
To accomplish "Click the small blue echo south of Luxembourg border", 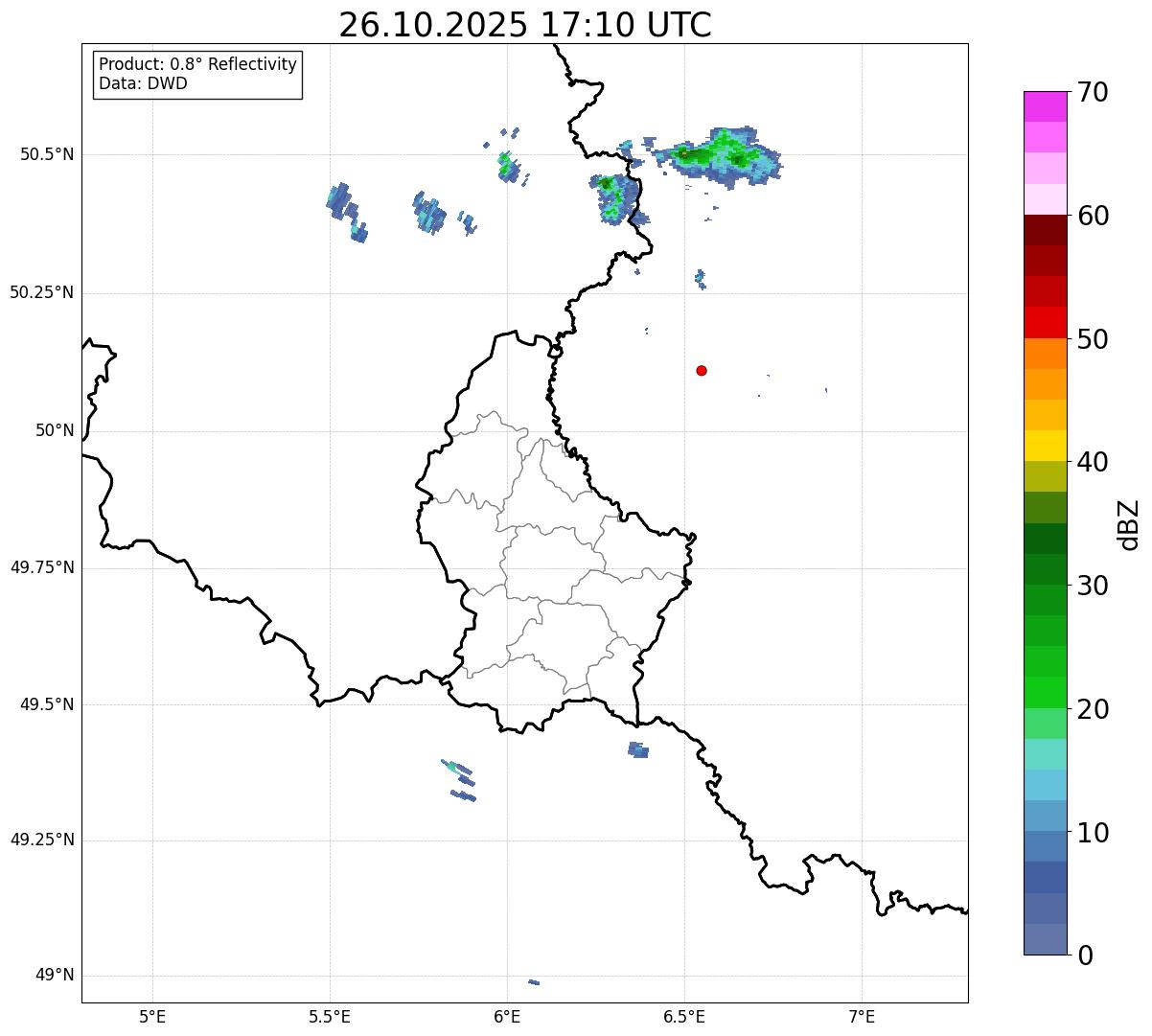I will click(638, 749).
